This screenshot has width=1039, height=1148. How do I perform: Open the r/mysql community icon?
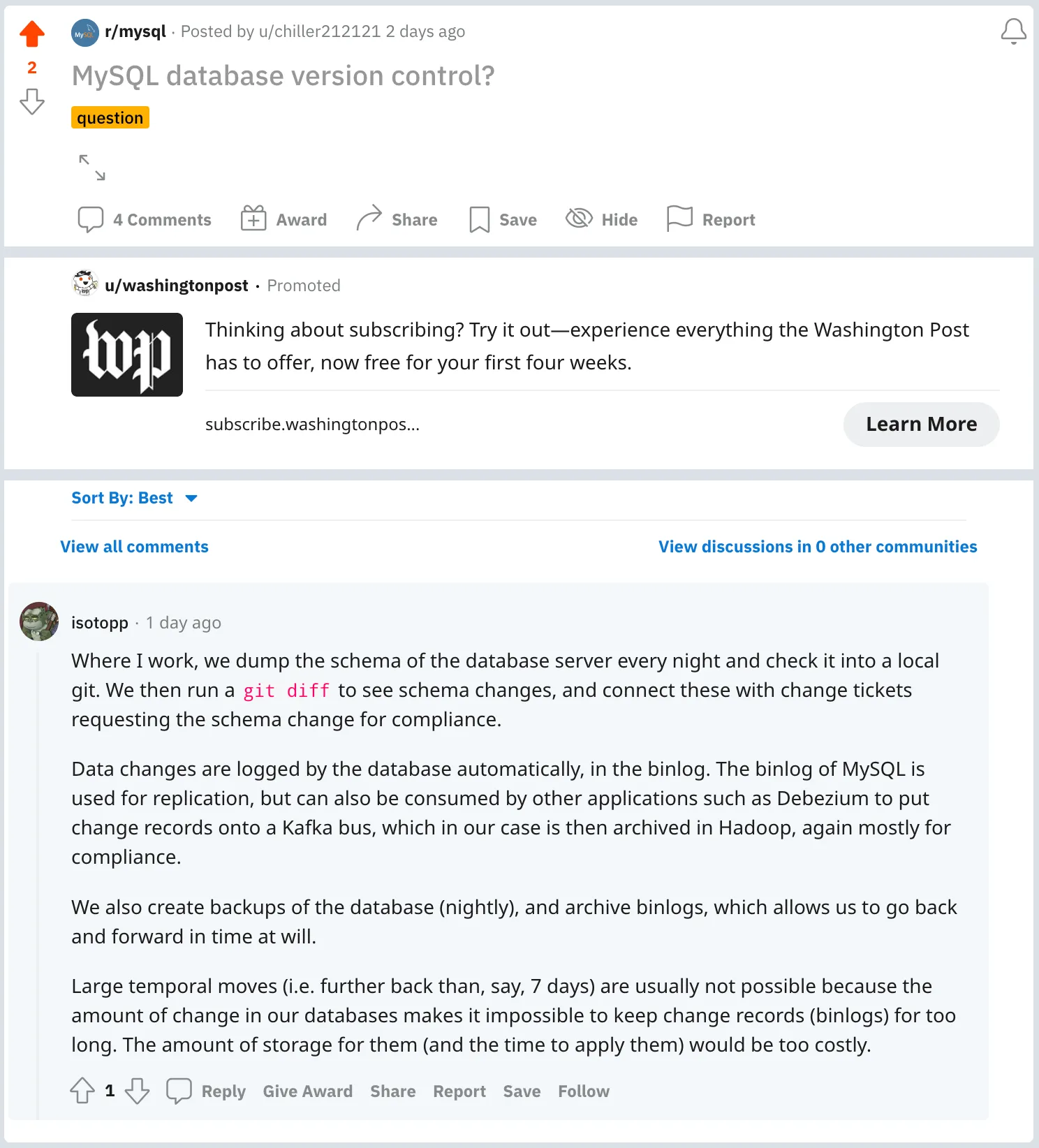point(84,31)
